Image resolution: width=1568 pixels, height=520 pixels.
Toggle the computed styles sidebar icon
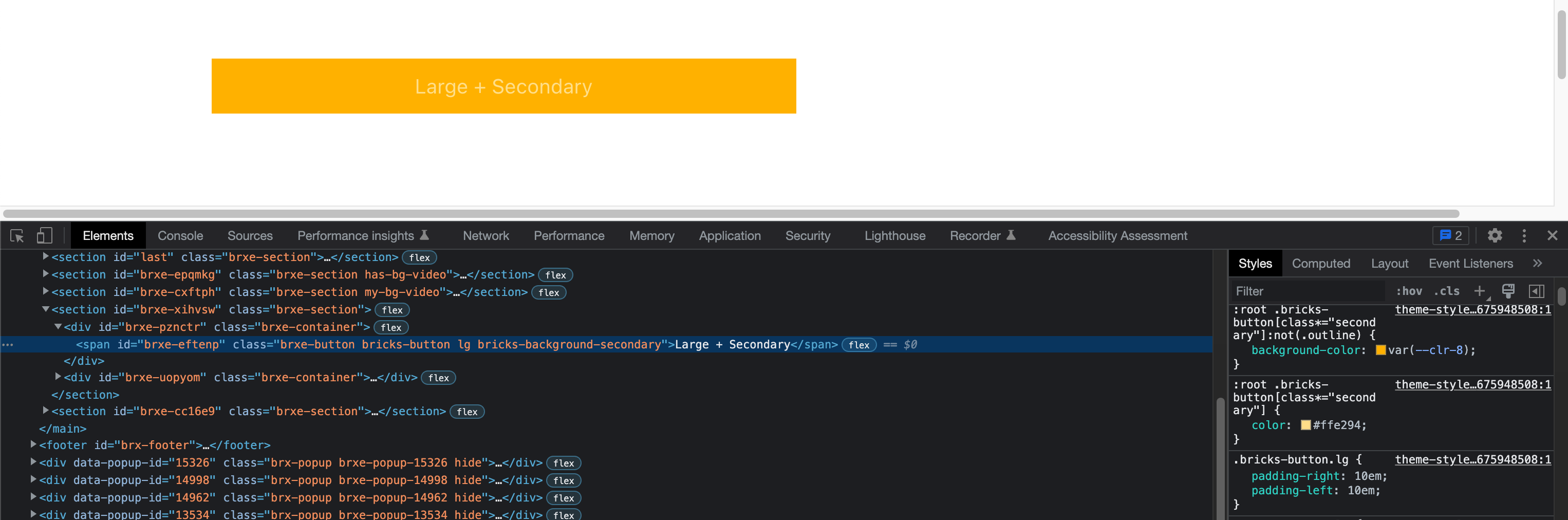click(x=1536, y=291)
